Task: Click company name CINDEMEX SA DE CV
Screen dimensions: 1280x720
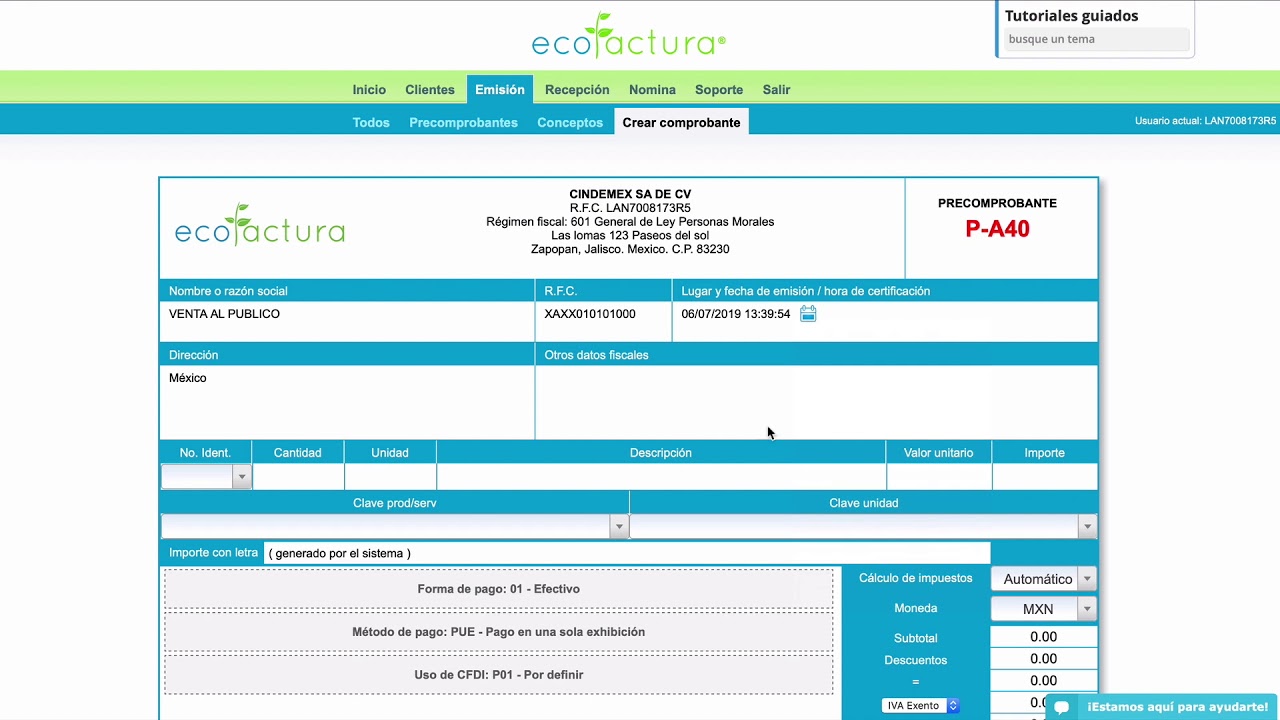Action: tap(630, 194)
